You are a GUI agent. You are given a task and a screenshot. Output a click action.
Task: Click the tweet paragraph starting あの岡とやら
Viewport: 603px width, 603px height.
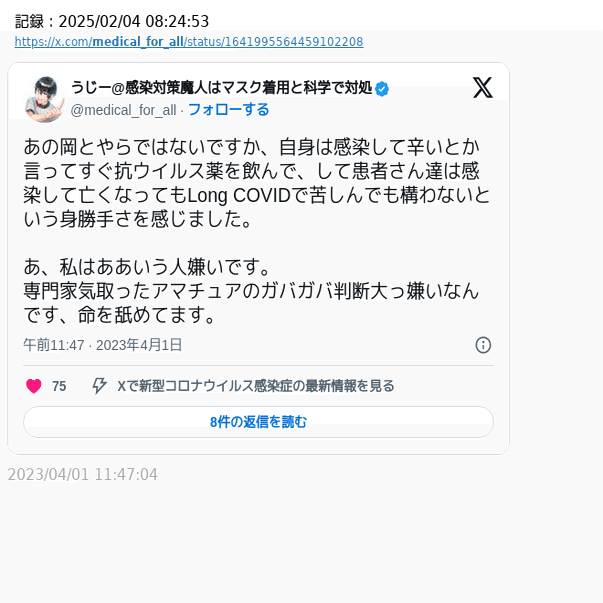pos(257,183)
